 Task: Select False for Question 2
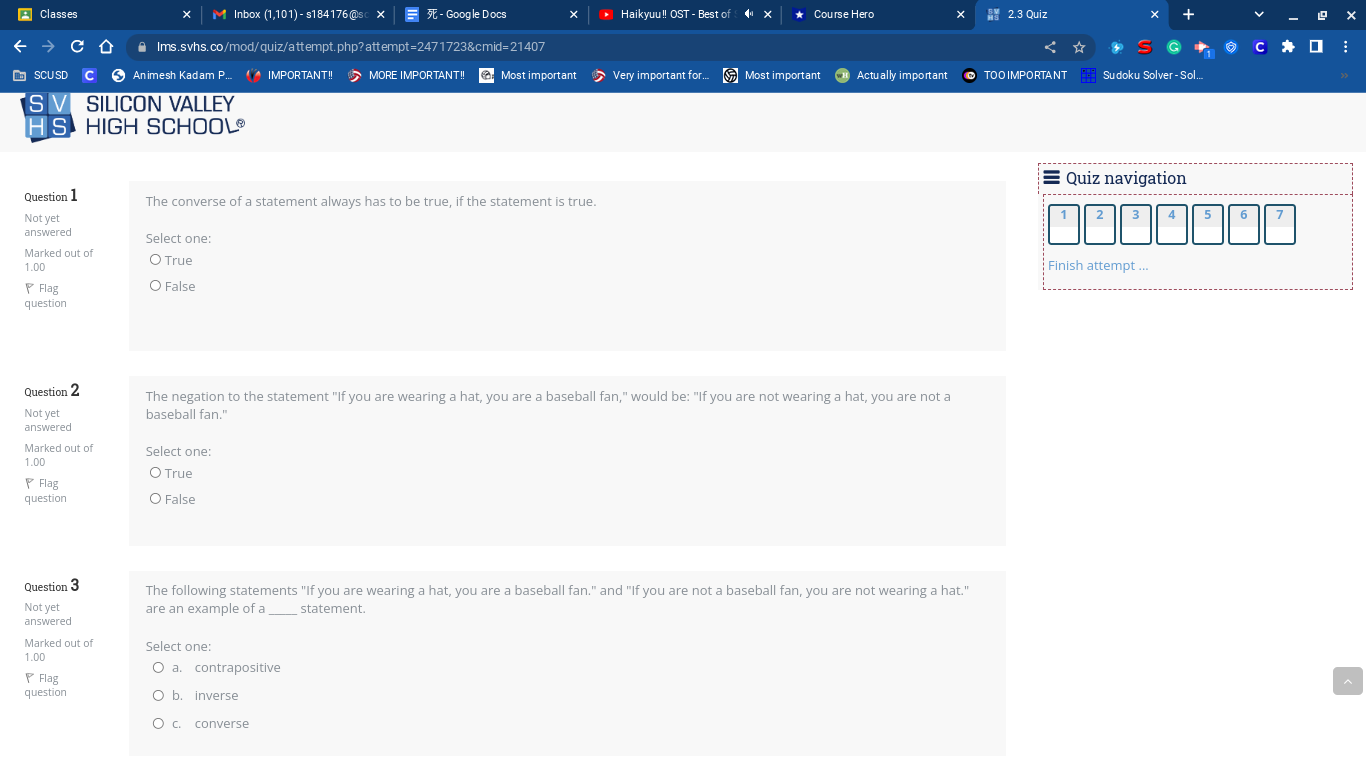click(x=155, y=499)
